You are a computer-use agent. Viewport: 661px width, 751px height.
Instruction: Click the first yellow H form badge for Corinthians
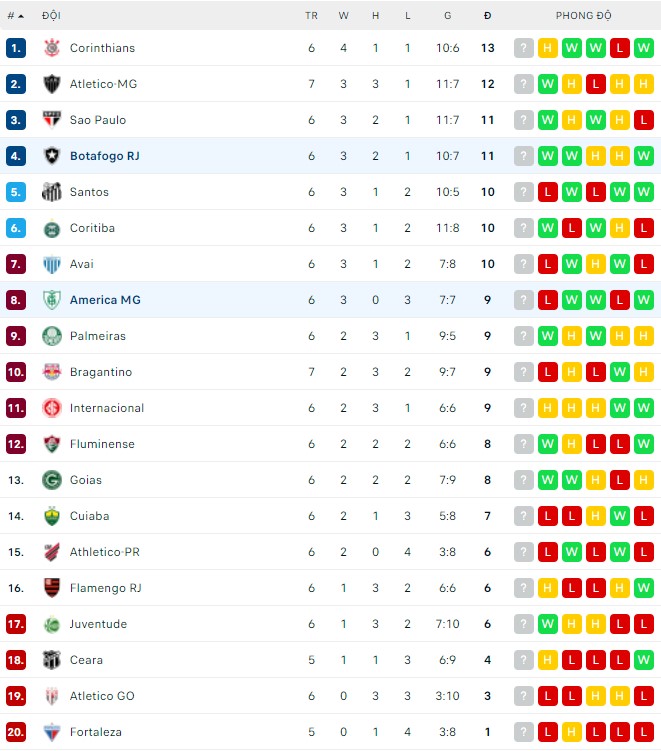[548, 48]
